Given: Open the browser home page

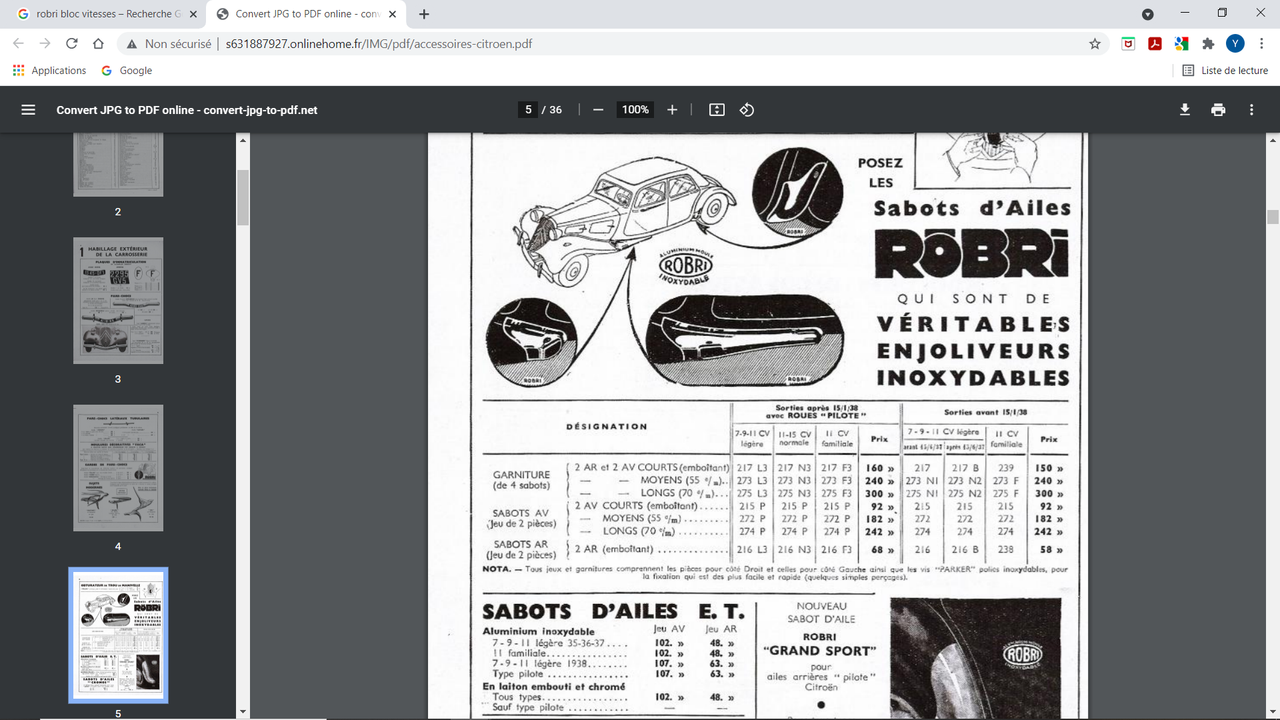Looking at the screenshot, I should click(98, 44).
